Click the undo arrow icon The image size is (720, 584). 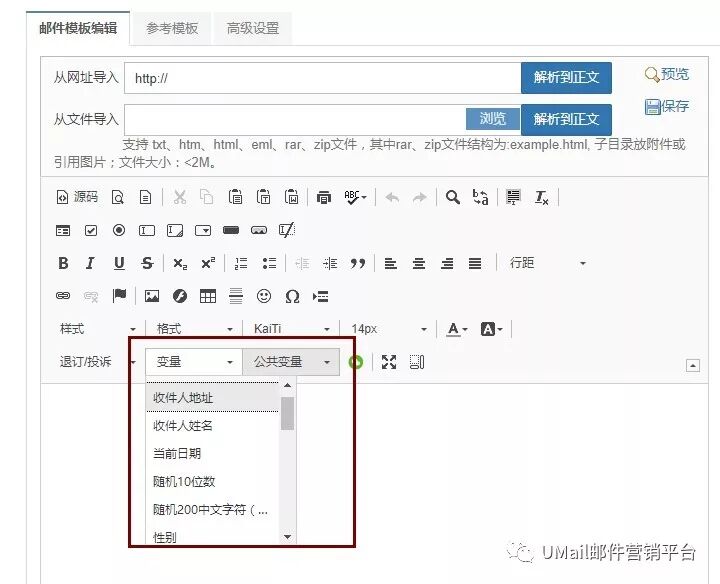coord(392,197)
